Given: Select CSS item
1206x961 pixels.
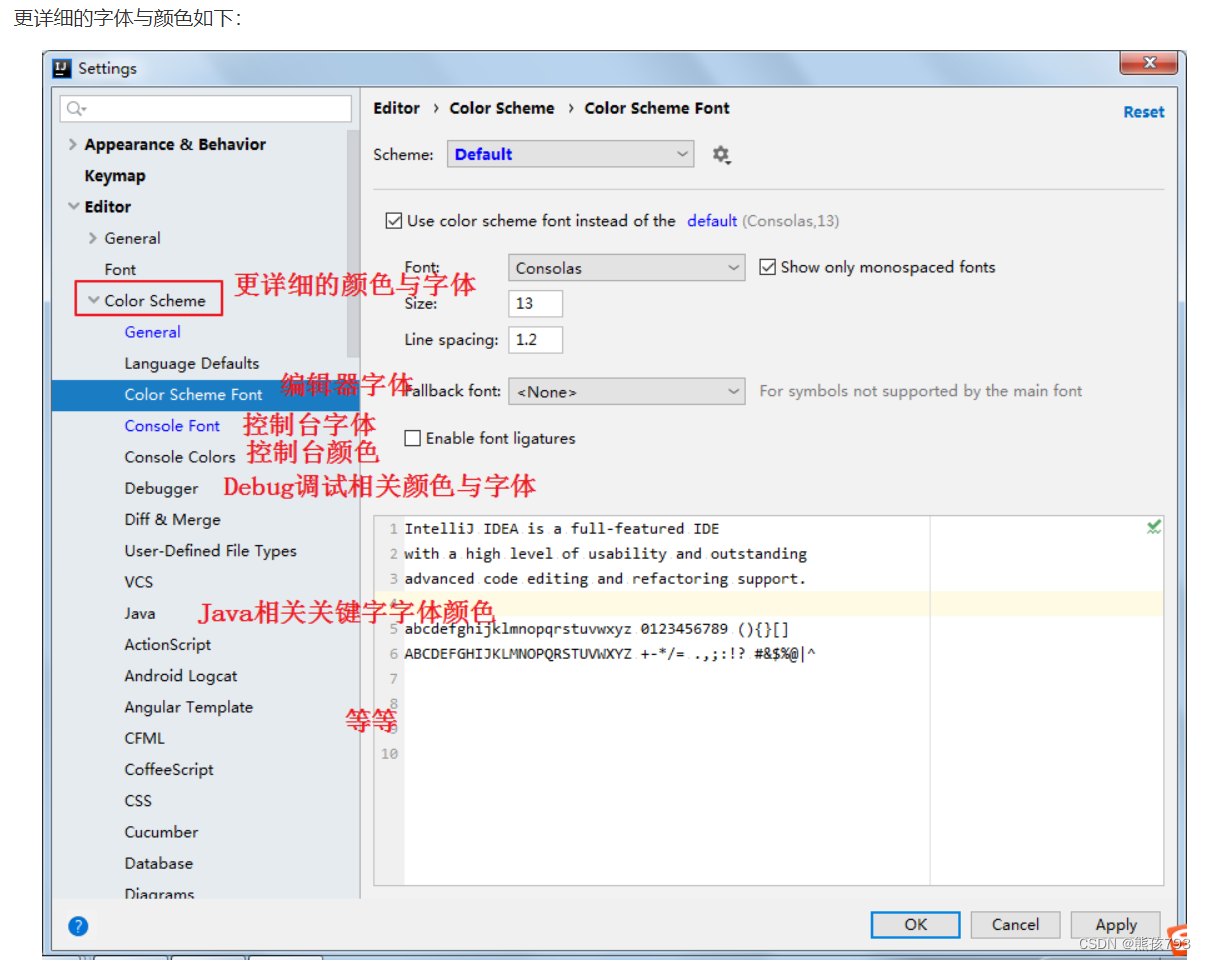Looking at the screenshot, I should [138, 800].
